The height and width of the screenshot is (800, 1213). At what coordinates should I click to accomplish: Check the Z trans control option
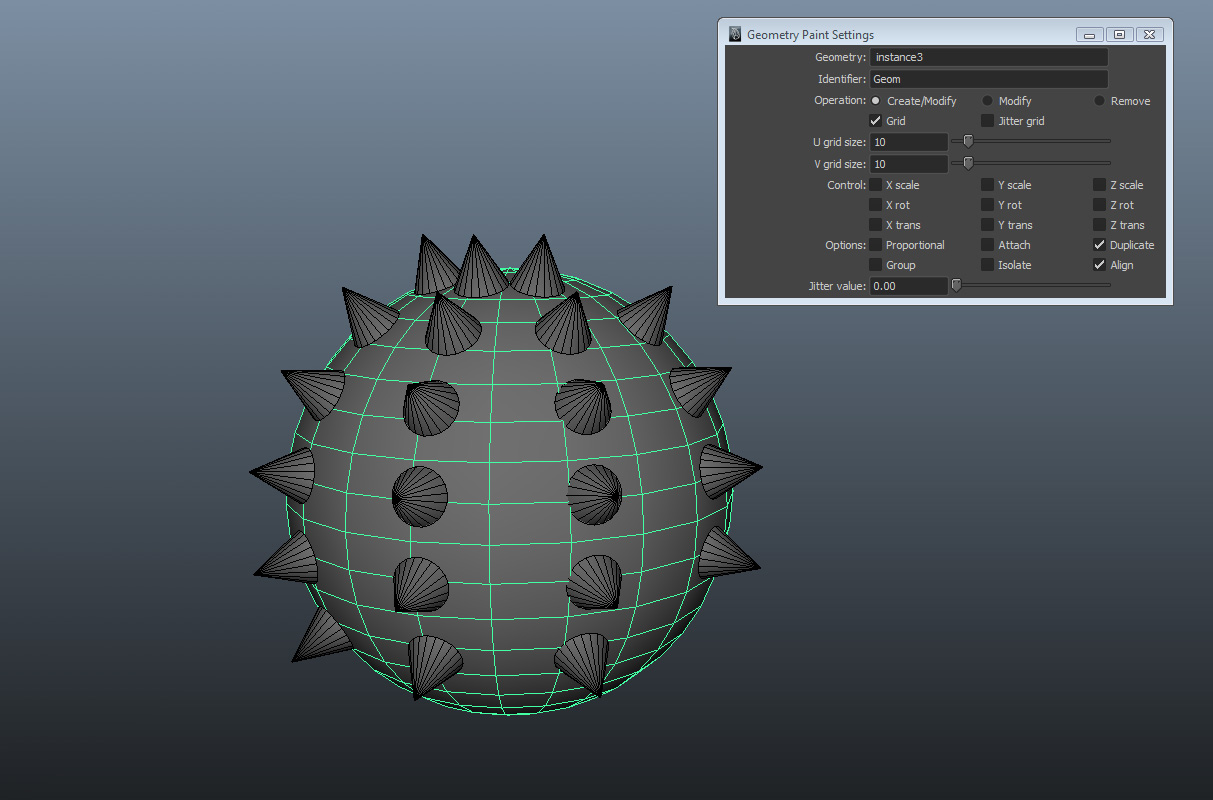pyautogui.click(x=1099, y=224)
